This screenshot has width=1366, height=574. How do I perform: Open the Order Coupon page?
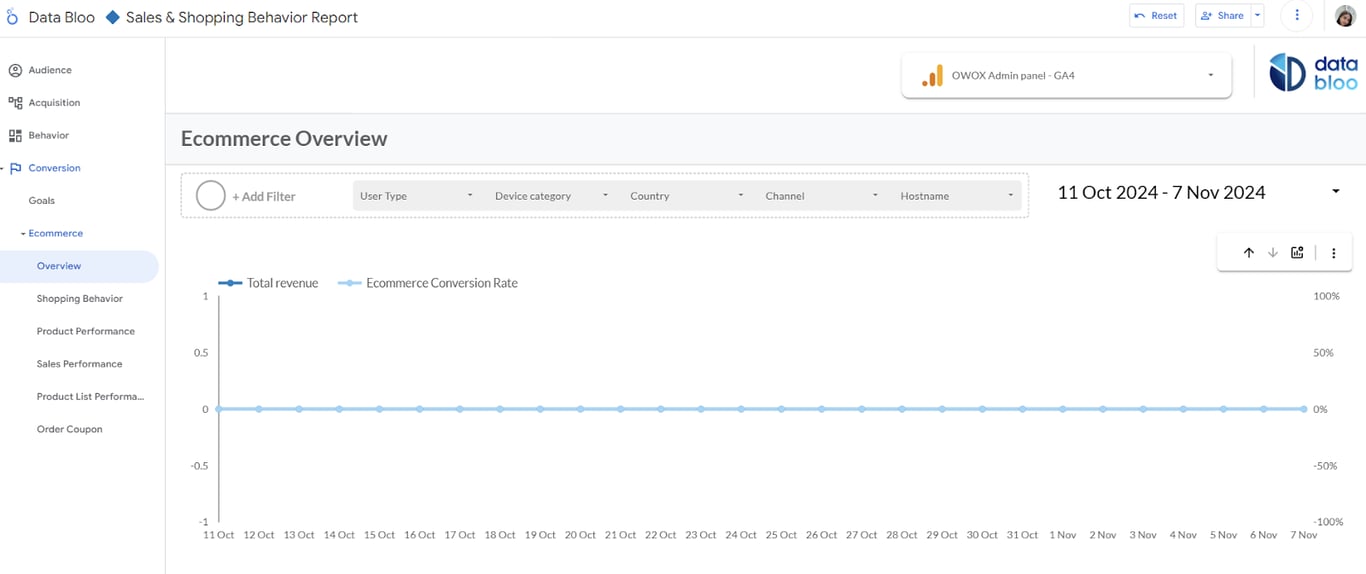(x=70, y=429)
